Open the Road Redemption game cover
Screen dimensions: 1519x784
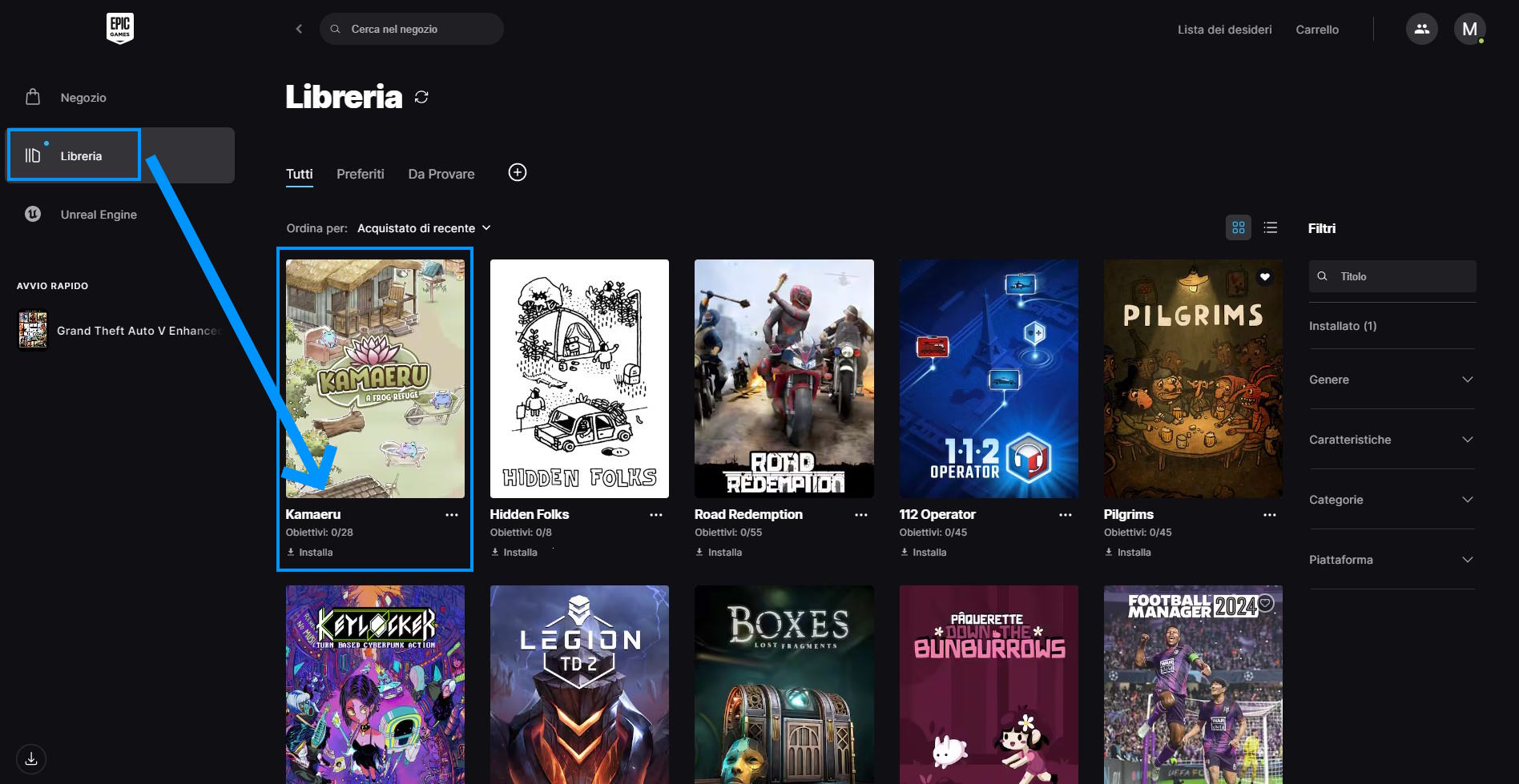784,378
